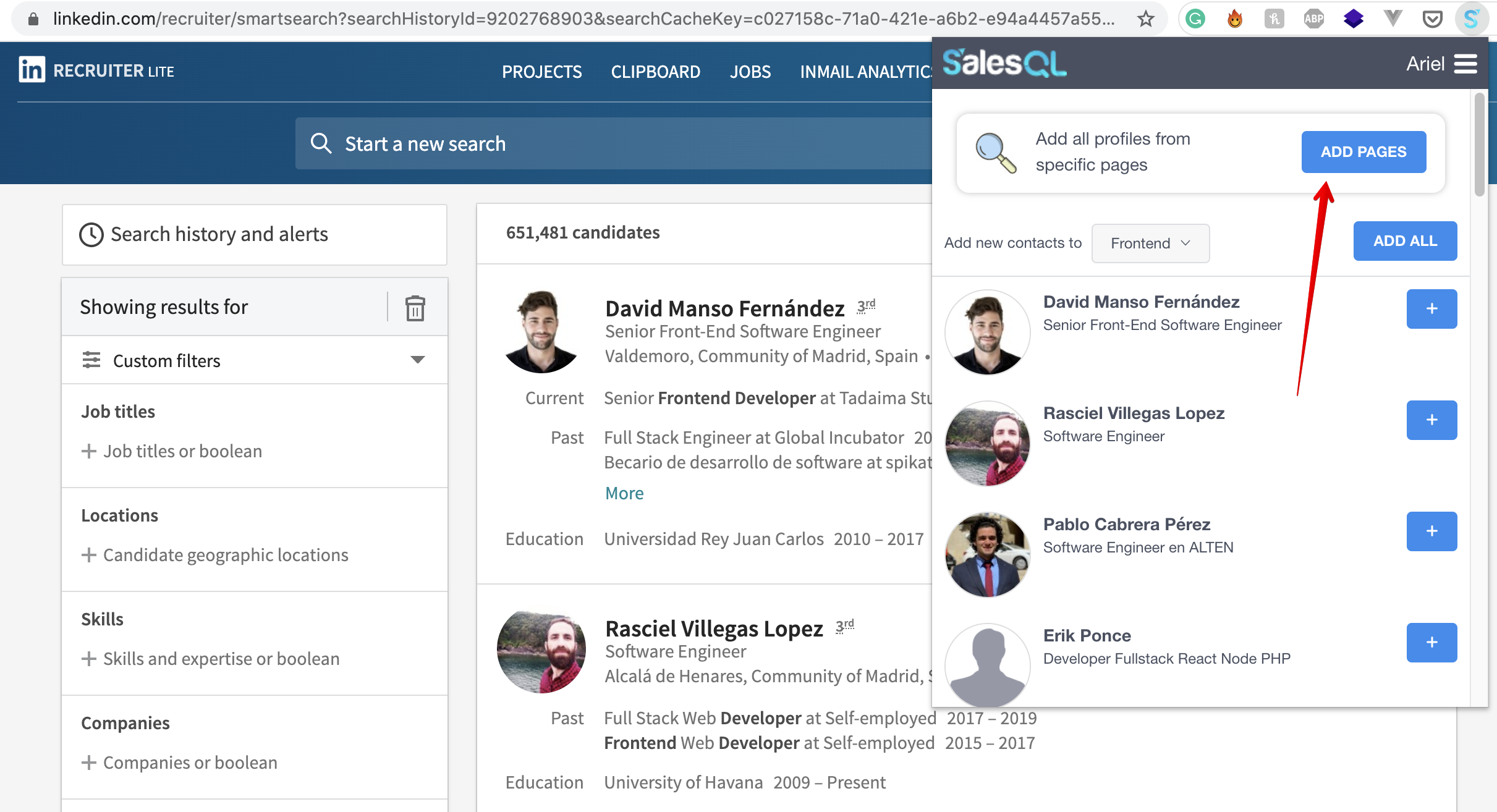
Task: Click Erik Ponce name in SalesQL
Action: [1087, 635]
